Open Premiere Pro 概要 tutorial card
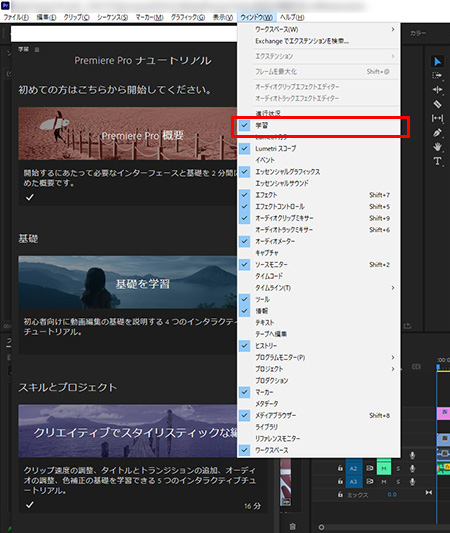450x533 pixels. pyautogui.click(x=127, y=134)
